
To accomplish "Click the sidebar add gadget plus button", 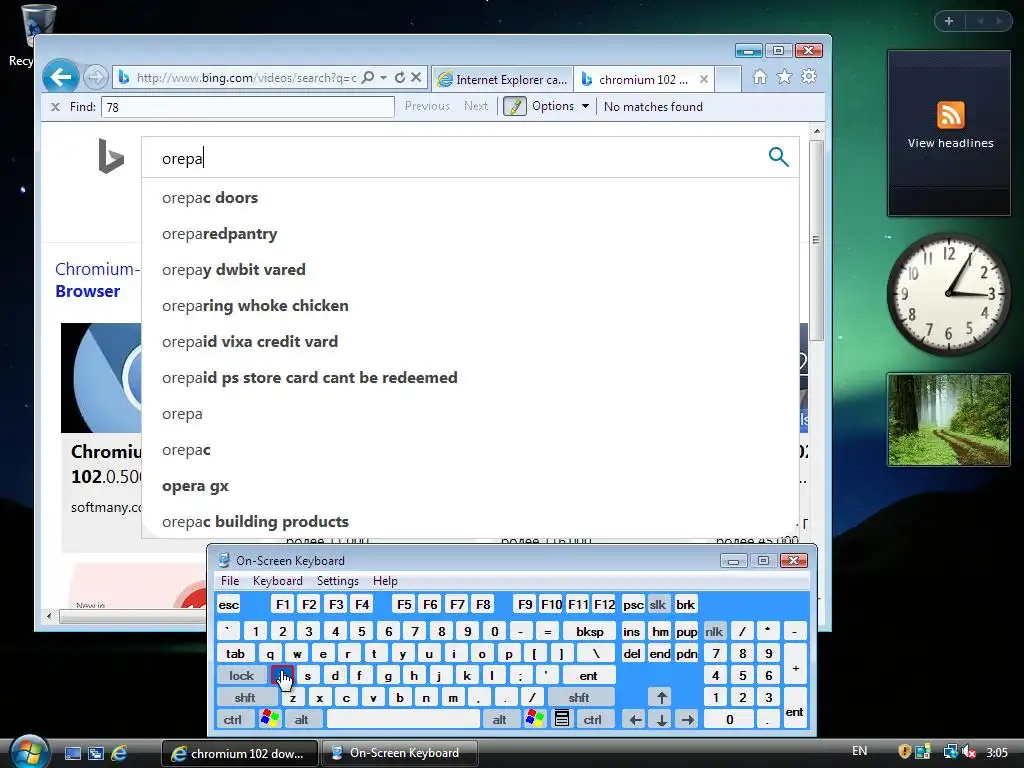I will click(949, 21).
